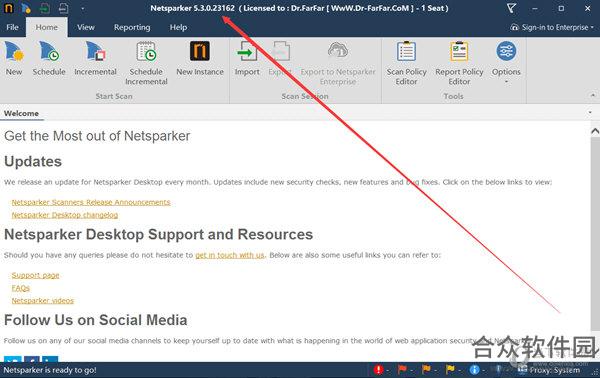
Task: Open Schedule Incremental scan
Action: click(x=146, y=64)
